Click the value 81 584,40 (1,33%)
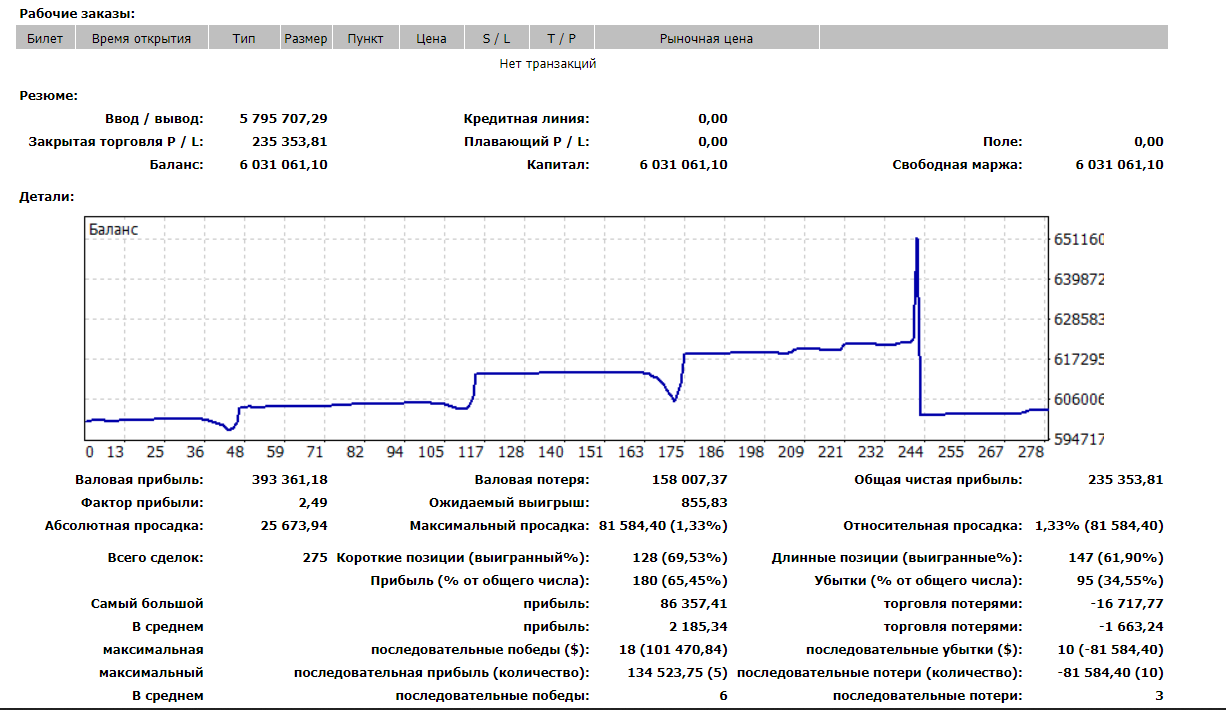Screen dimensions: 1226x710 (x=663, y=525)
